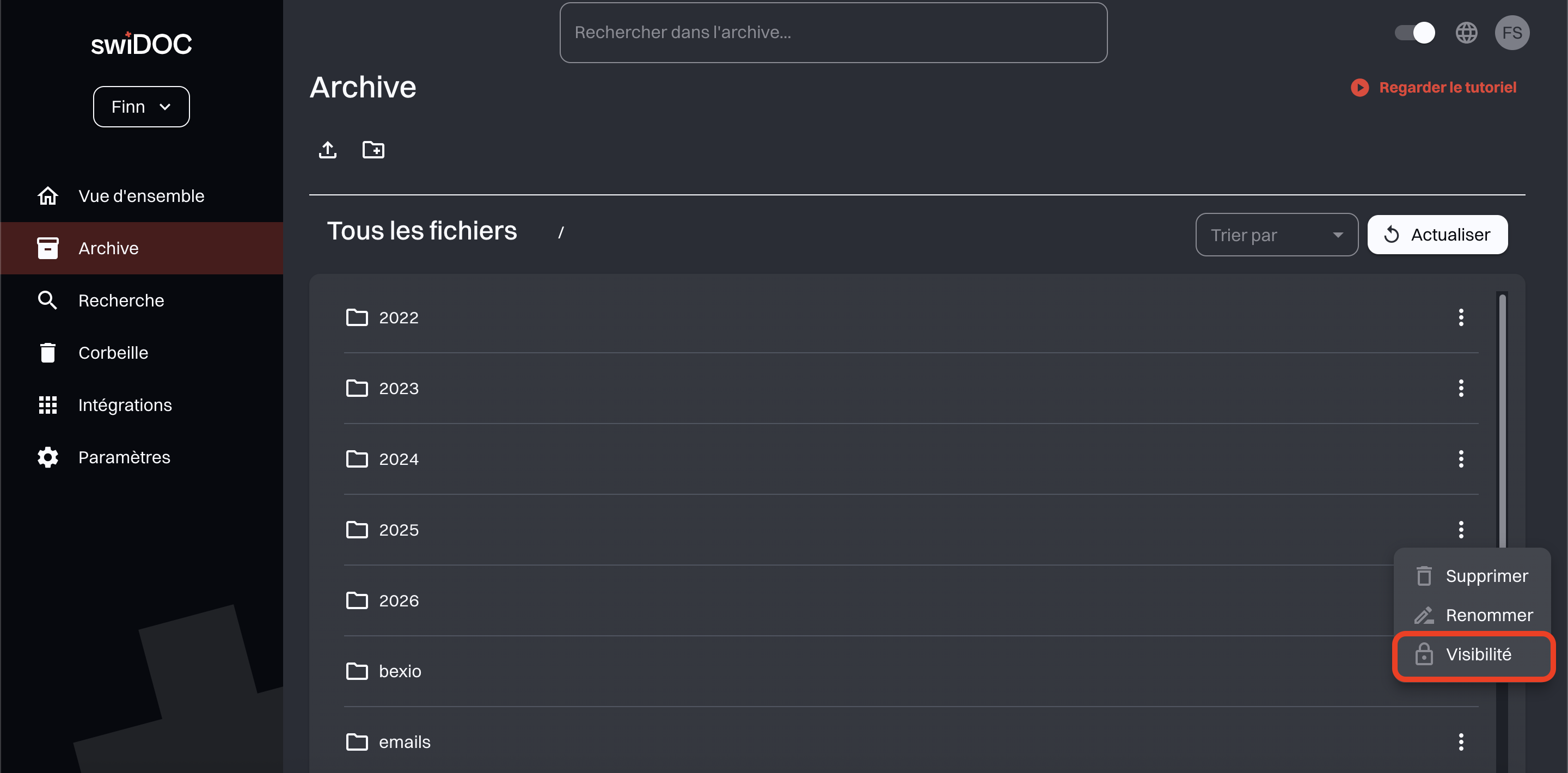Image resolution: width=1568 pixels, height=773 pixels.
Task: Open three-dot menu for folder 2024
Action: [x=1460, y=459]
